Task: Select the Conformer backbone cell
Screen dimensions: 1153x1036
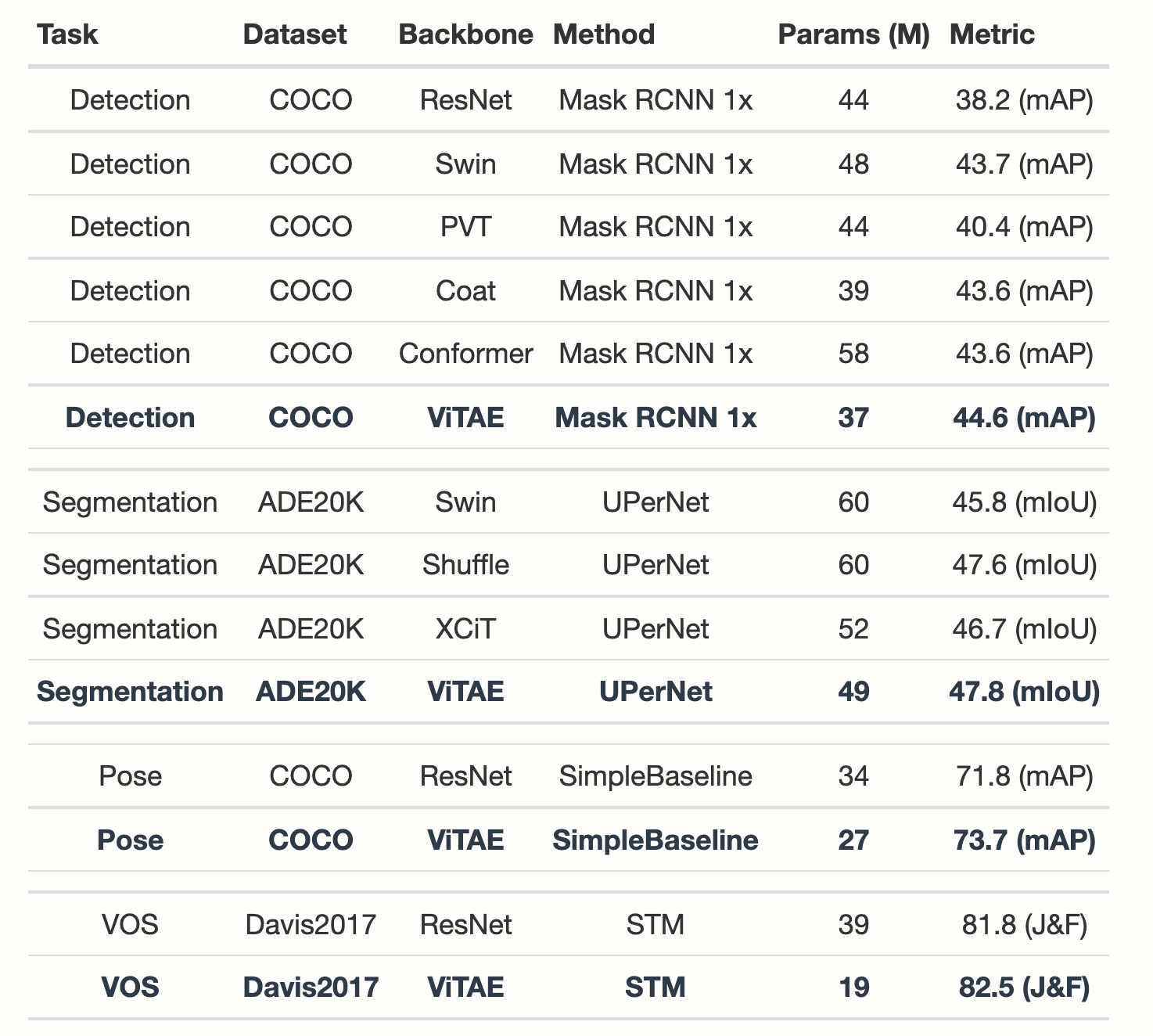Action: point(465,354)
